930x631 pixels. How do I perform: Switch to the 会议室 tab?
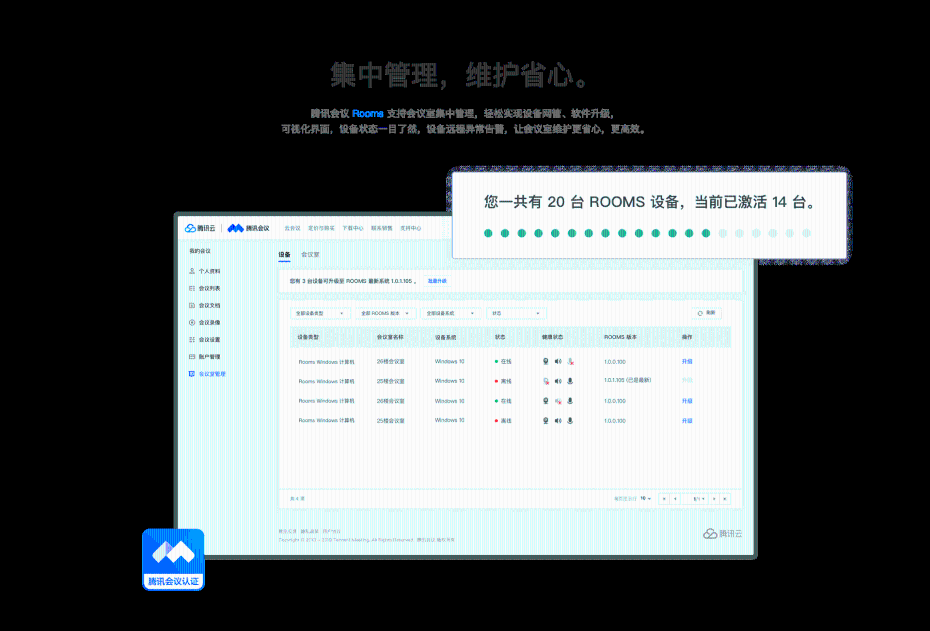(x=310, y=255)
